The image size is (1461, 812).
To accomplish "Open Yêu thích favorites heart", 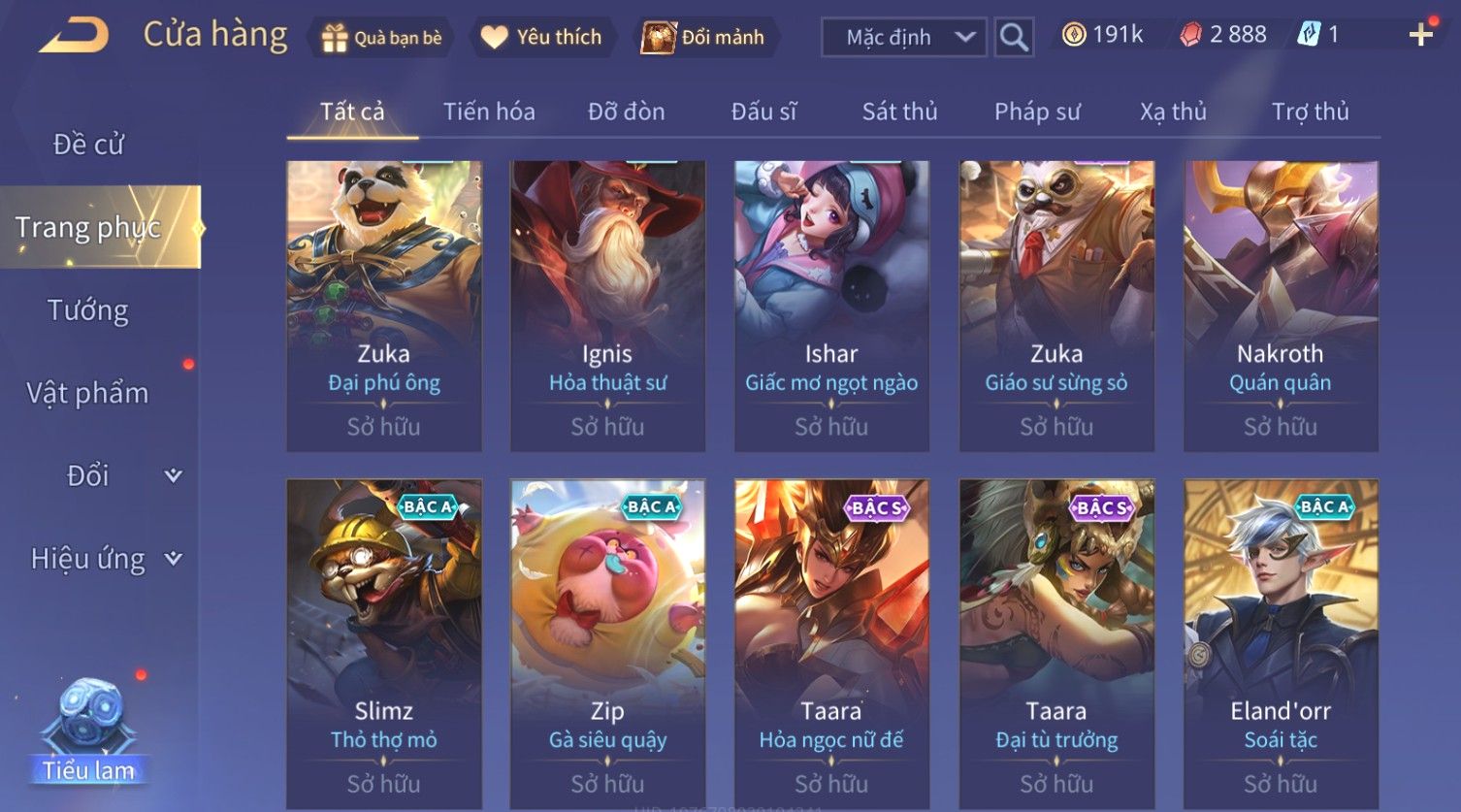I will pos(542,38).
